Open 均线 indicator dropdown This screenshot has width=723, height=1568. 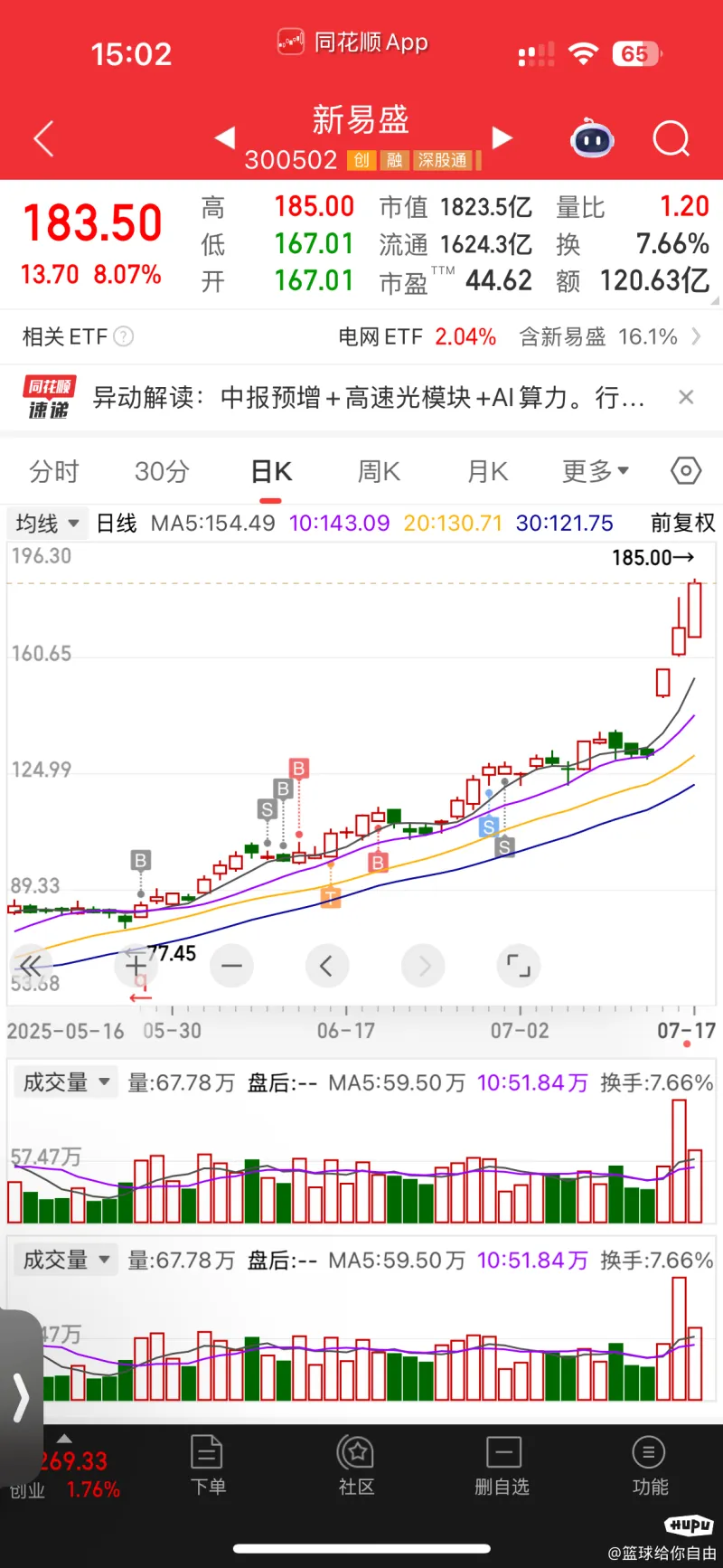(48, 523)
